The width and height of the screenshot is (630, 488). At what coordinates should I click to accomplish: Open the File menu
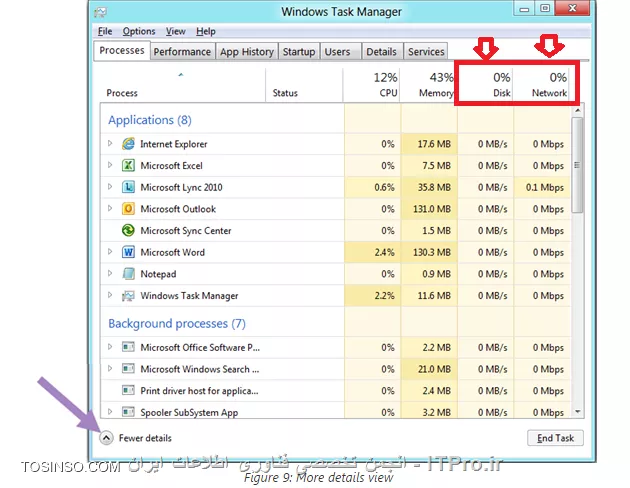pos(105,31)
